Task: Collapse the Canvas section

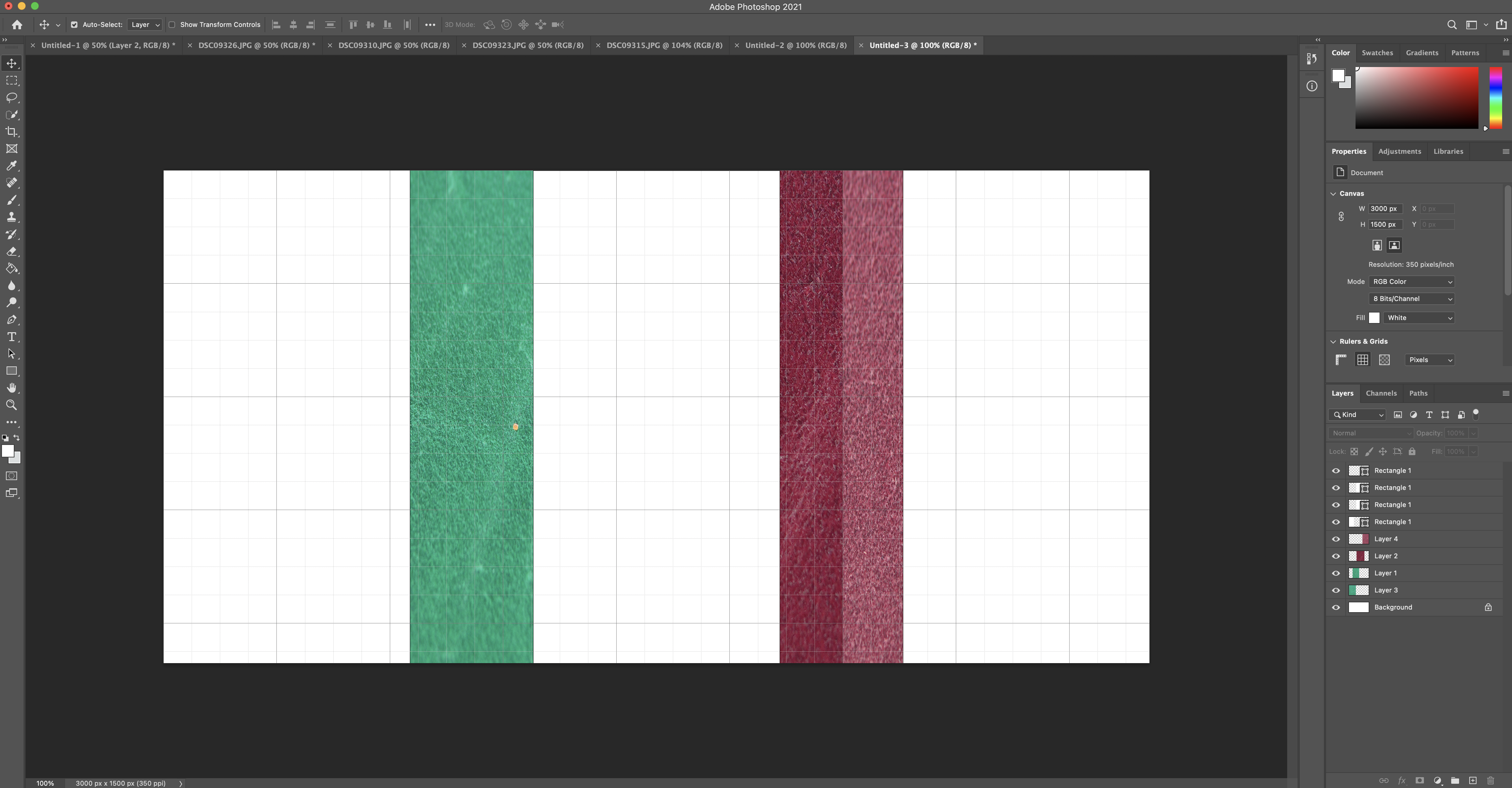Action: pos(1333,193)
